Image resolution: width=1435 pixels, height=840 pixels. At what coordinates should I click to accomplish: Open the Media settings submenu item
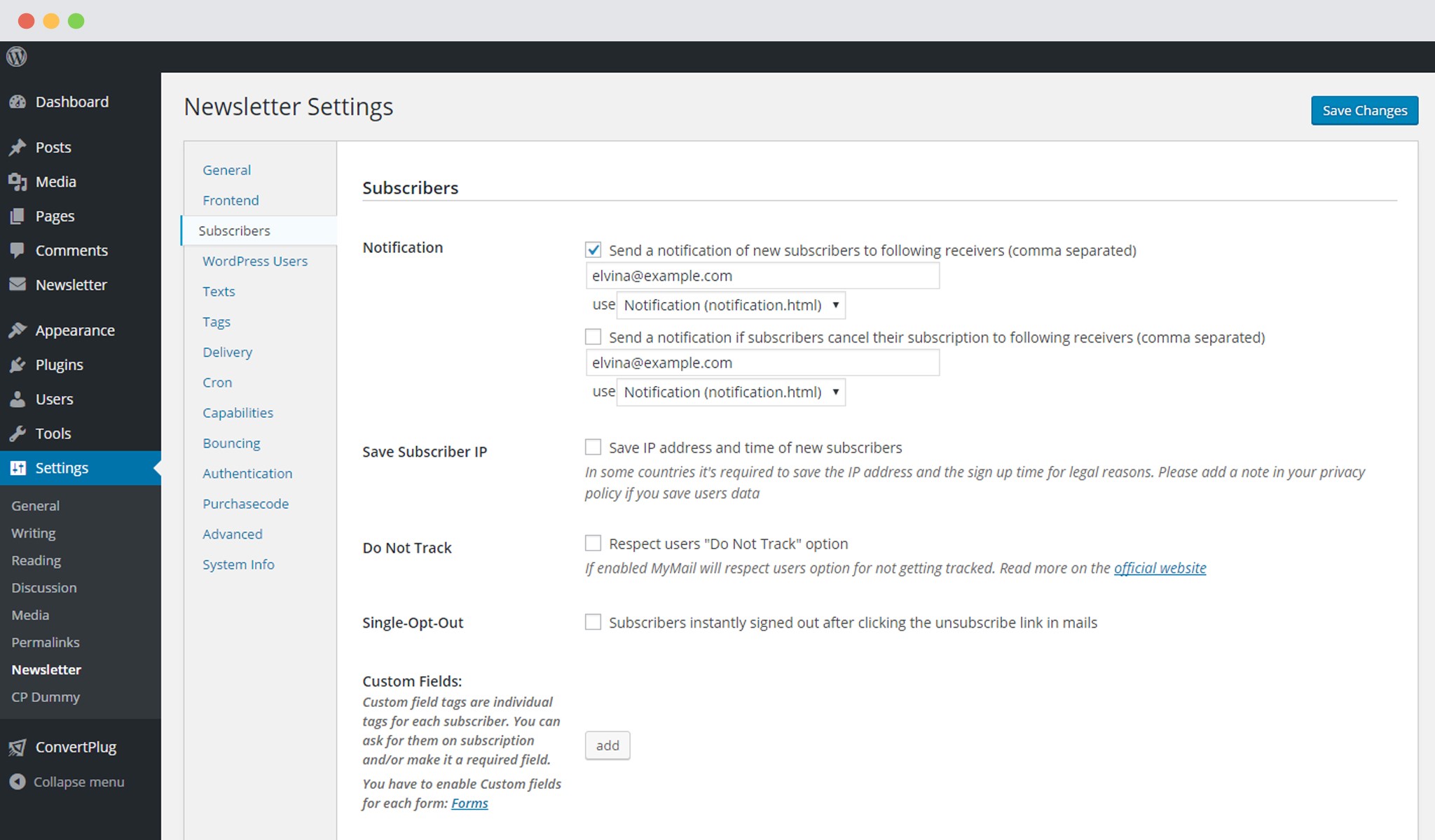[30, 615]
